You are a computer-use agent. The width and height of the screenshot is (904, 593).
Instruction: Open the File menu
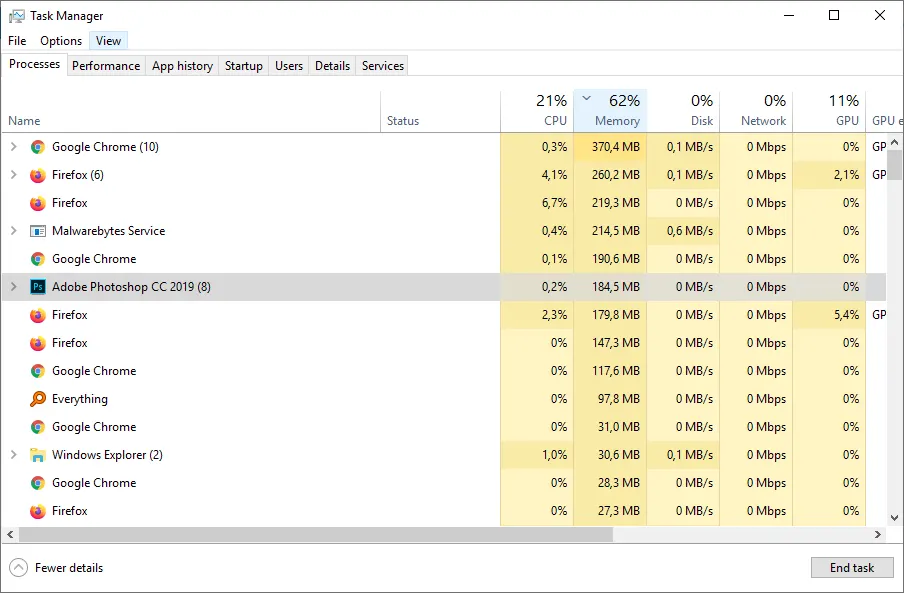(x=17, y=41)
